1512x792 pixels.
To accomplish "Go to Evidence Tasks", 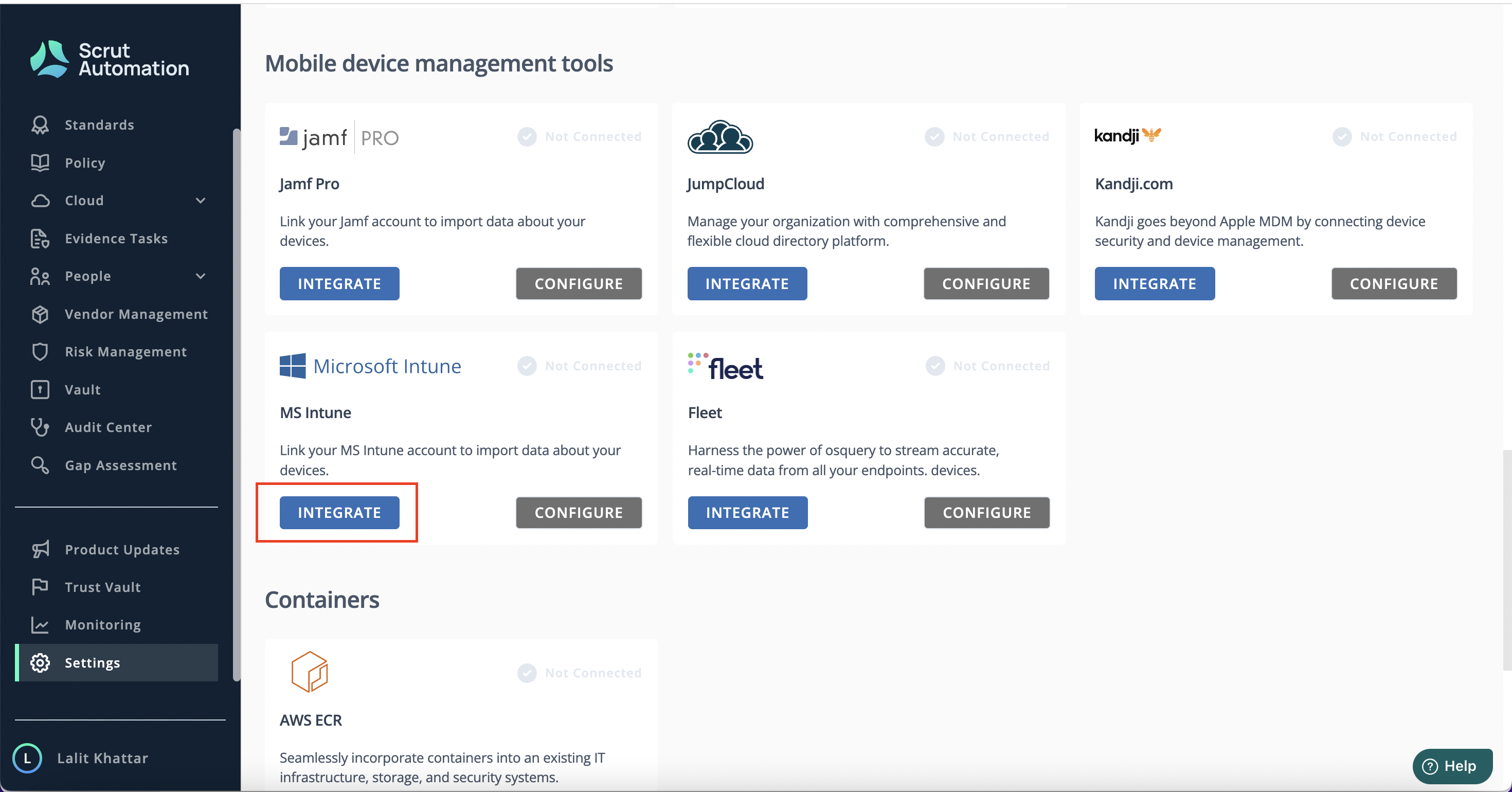I will point(117,238).
